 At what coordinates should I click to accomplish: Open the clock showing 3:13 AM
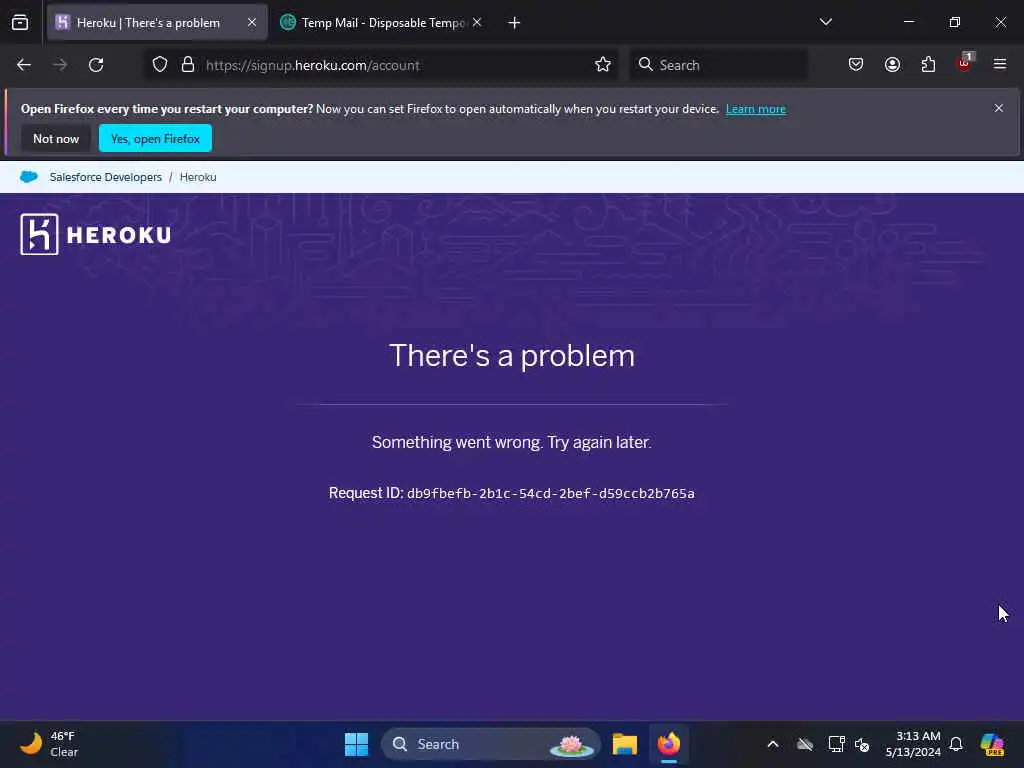pos(913,744)
